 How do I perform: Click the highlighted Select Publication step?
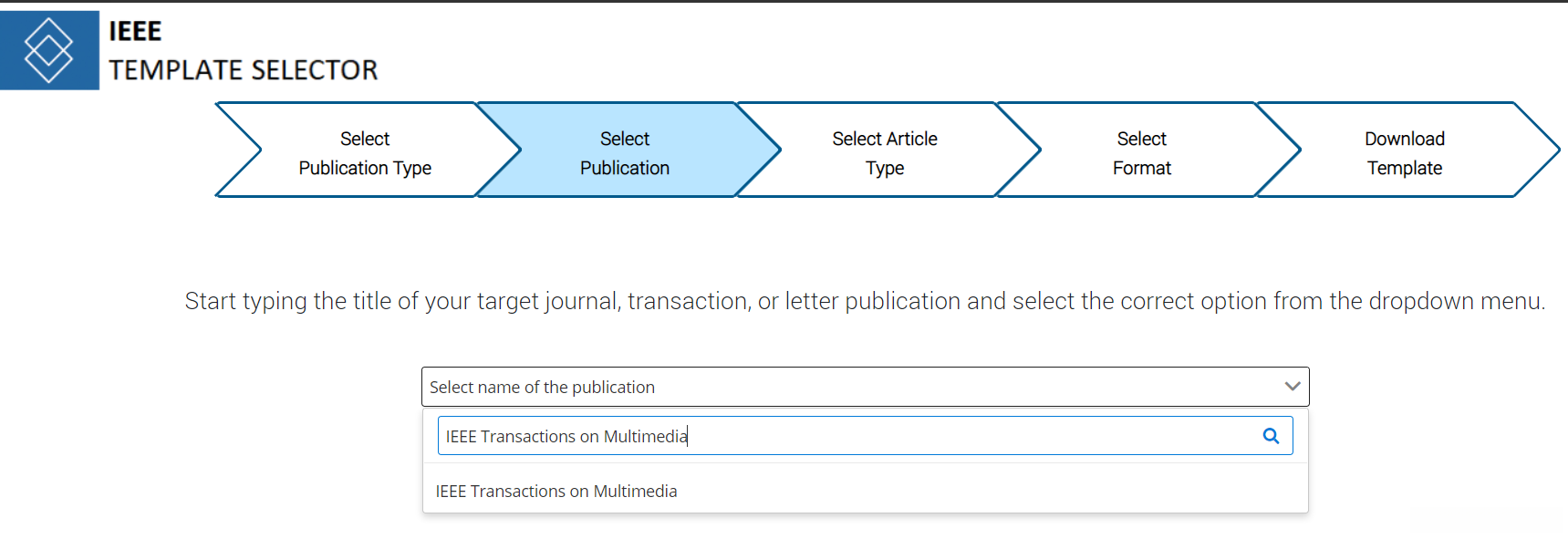coord(625,152)
